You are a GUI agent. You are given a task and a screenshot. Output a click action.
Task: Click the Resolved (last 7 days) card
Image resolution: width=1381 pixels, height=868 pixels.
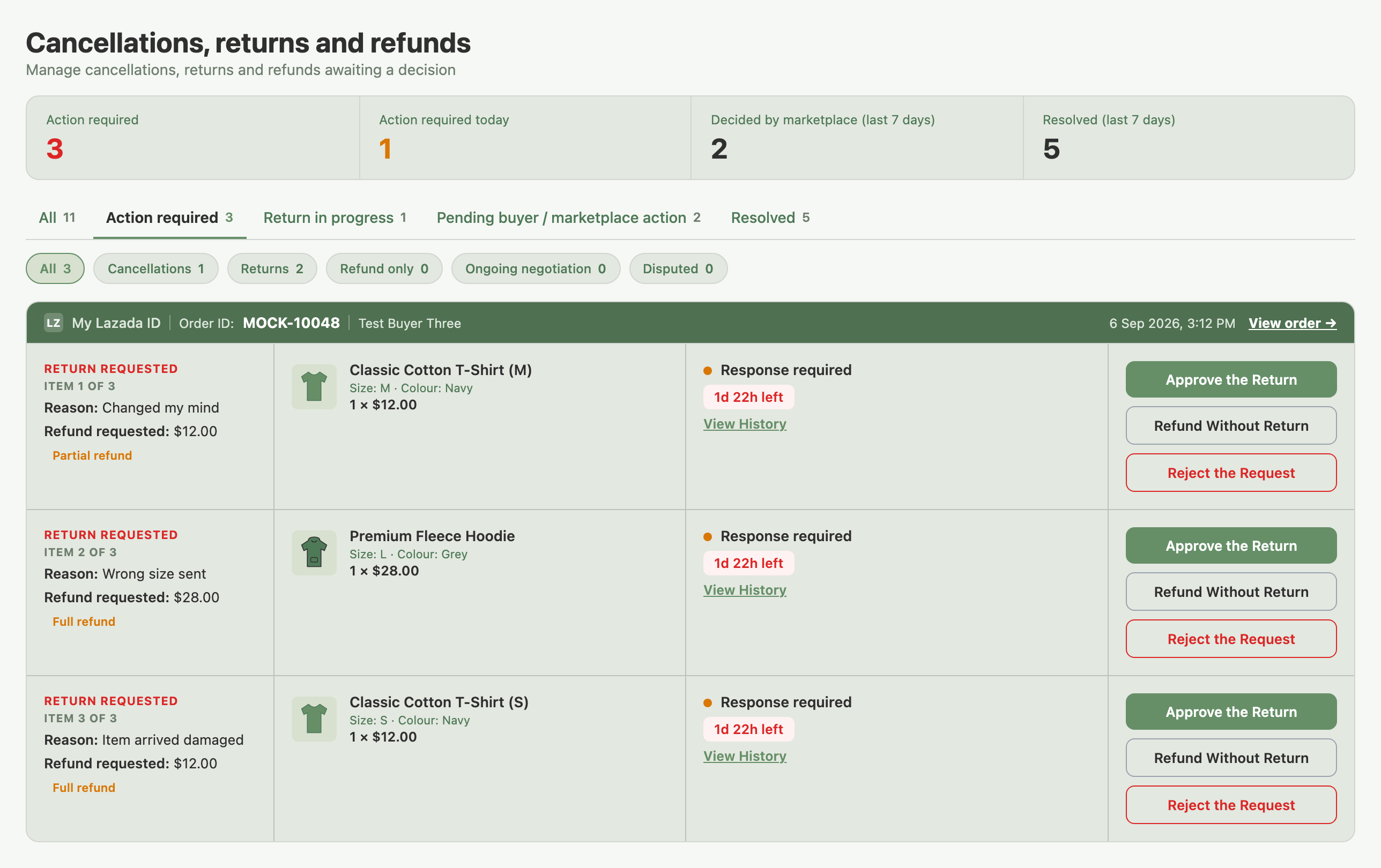[1189, 138]
